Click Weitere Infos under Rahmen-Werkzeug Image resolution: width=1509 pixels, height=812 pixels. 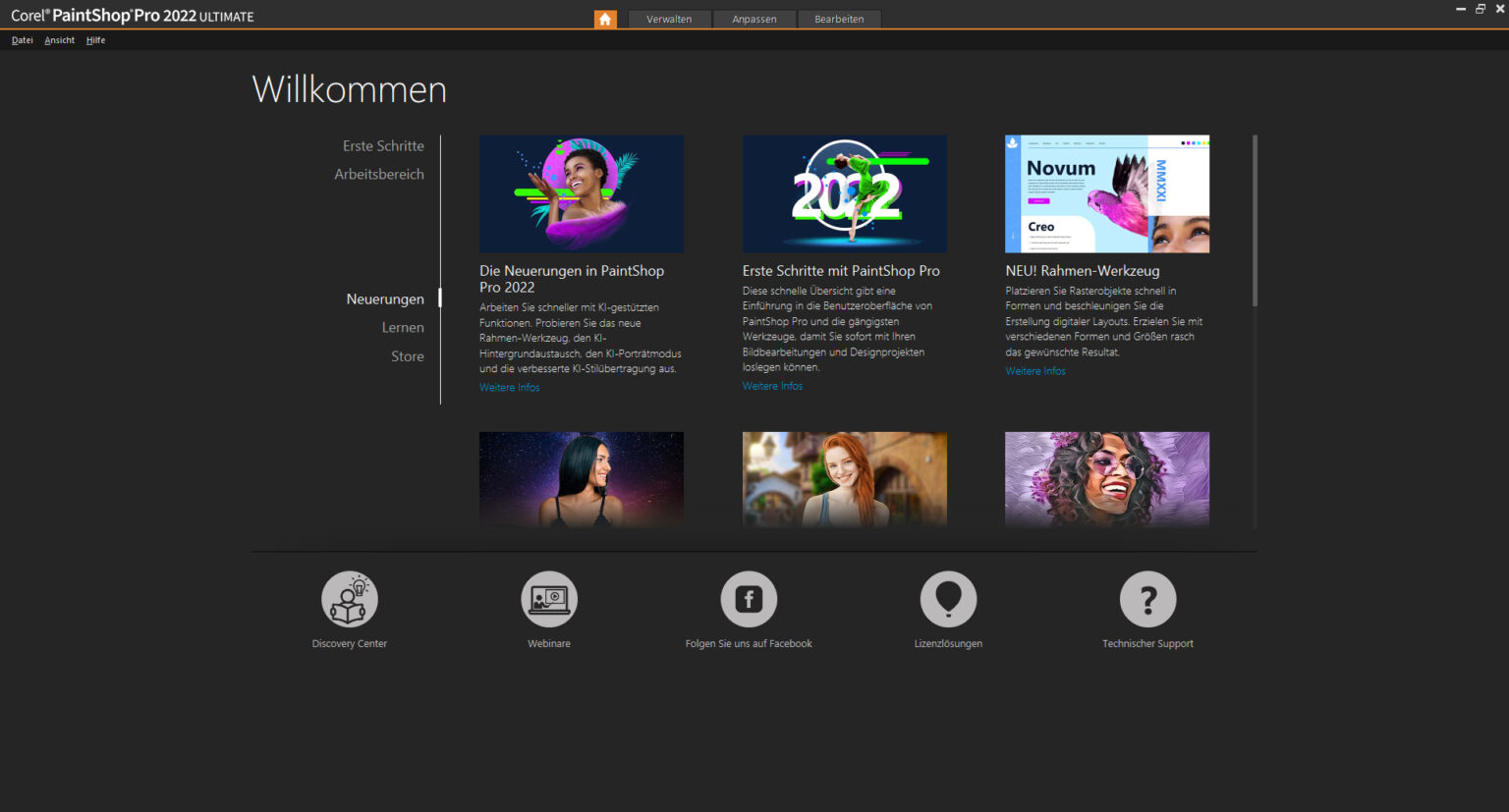coord(1035,371)
